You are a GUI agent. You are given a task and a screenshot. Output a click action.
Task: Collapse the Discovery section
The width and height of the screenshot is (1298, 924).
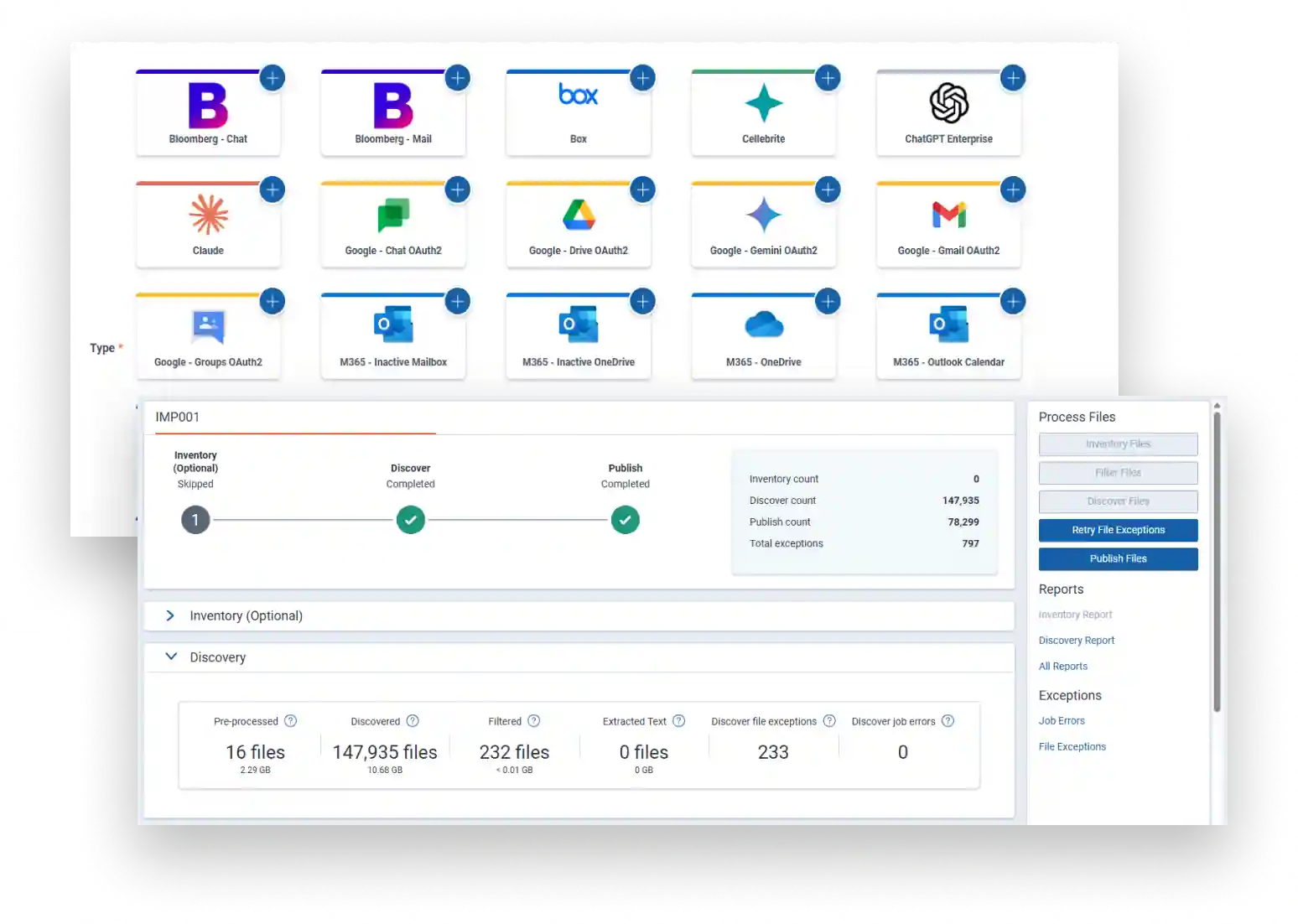pos(171,657)
